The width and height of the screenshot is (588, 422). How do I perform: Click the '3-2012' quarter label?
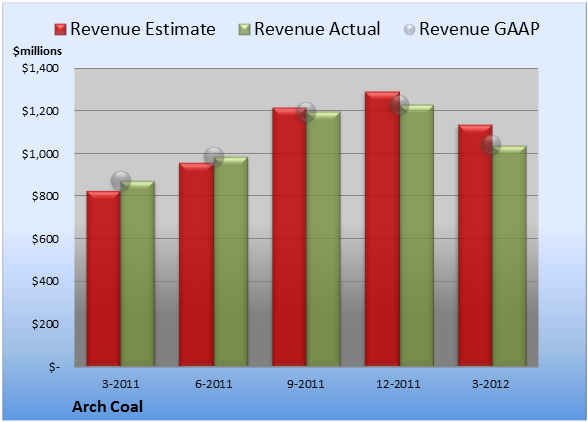click(491, 384)
